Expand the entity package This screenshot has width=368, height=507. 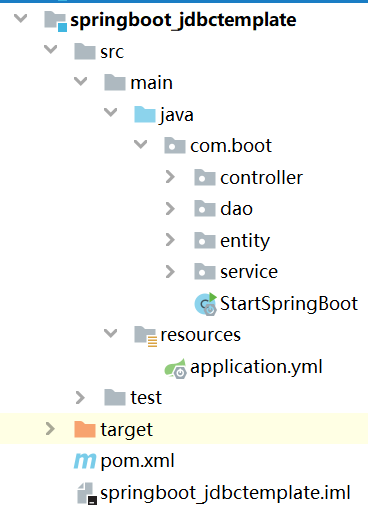coord(170,240)
